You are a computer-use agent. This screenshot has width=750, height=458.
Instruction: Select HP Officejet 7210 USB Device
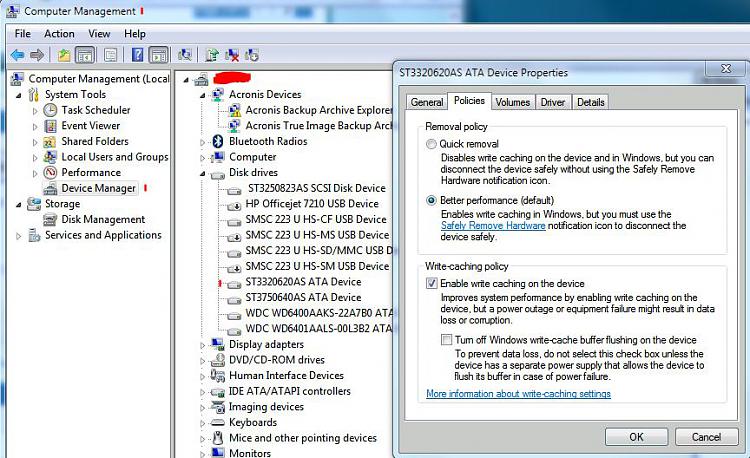[312, 204]
